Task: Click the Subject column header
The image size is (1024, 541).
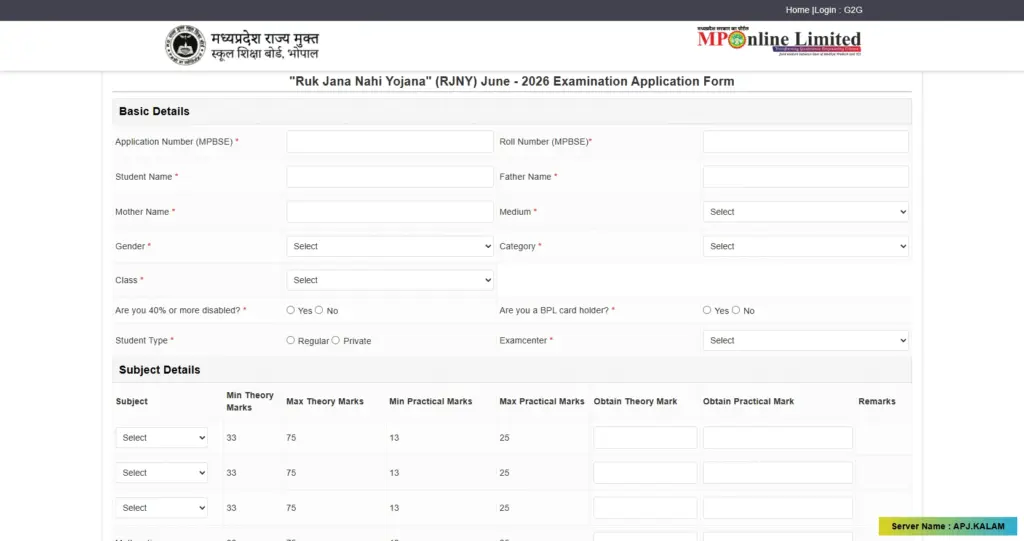Action: [x=132, y=401]
